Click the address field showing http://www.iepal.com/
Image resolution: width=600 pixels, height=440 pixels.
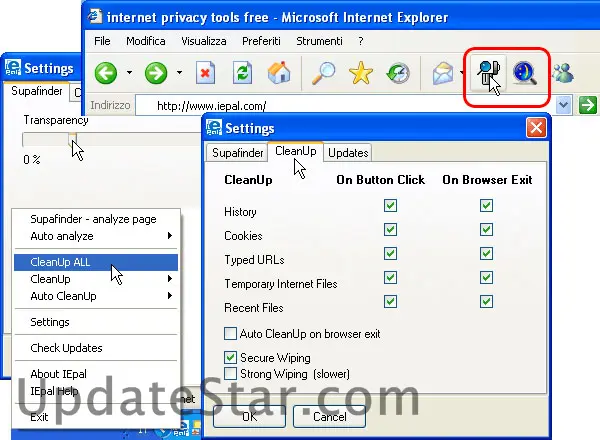coord(345,105)
